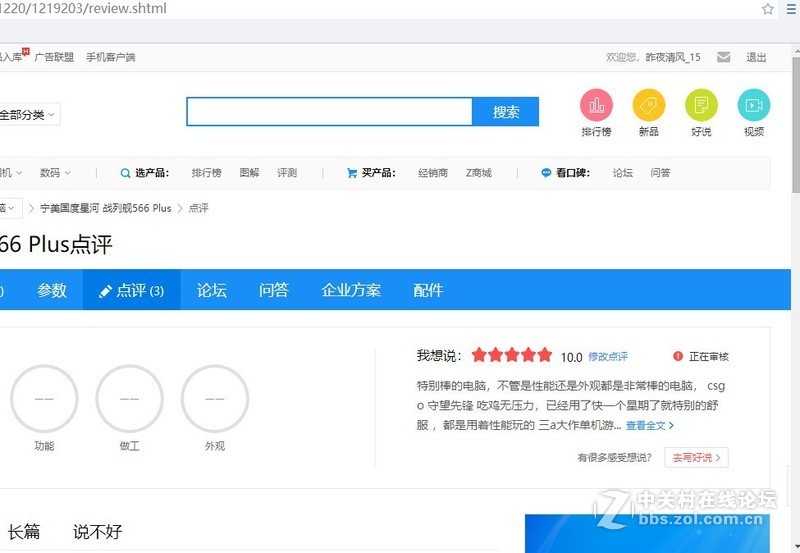The width and height of the screenshot is (800, 553).
Task: Click the 去写好说 button
Action: pos(696,457)
